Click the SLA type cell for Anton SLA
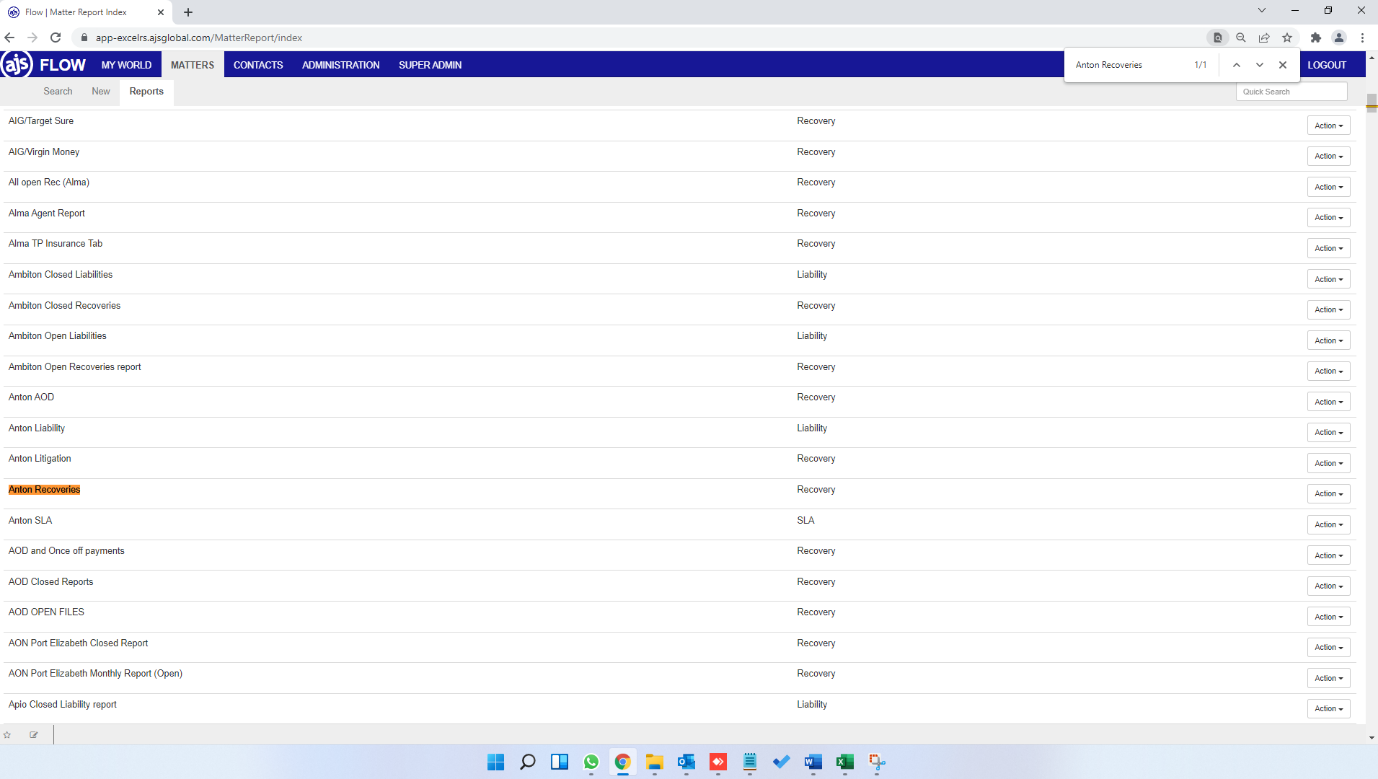1378x779 pixels. pyautogui.click(x=805, y=520)
